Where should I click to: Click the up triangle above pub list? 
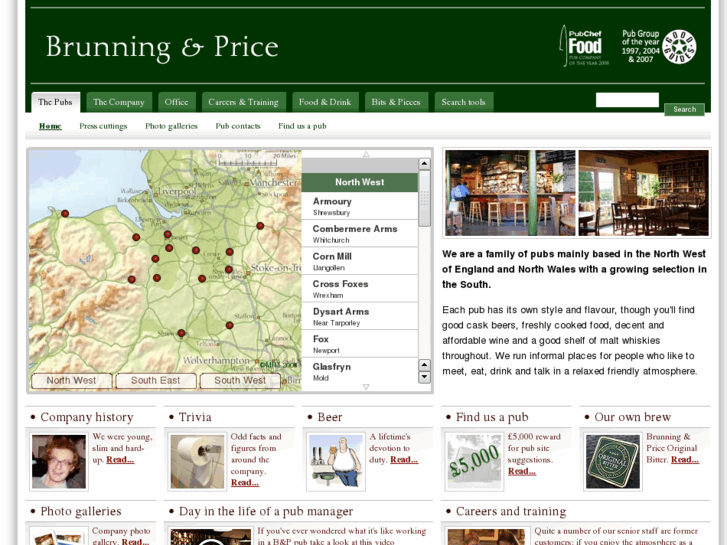tap(366, 154)
